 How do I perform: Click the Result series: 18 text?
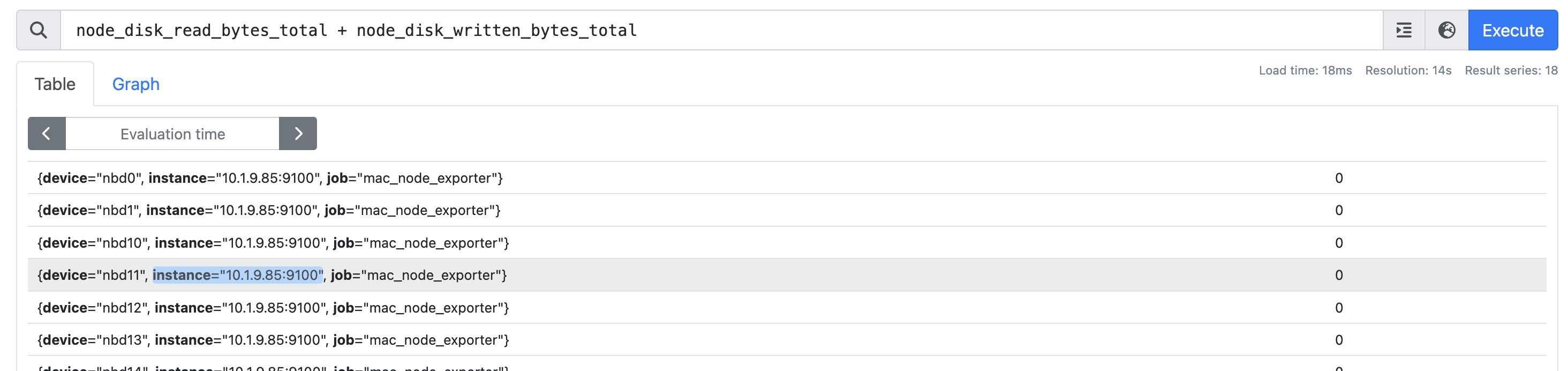click(1511, 70)
